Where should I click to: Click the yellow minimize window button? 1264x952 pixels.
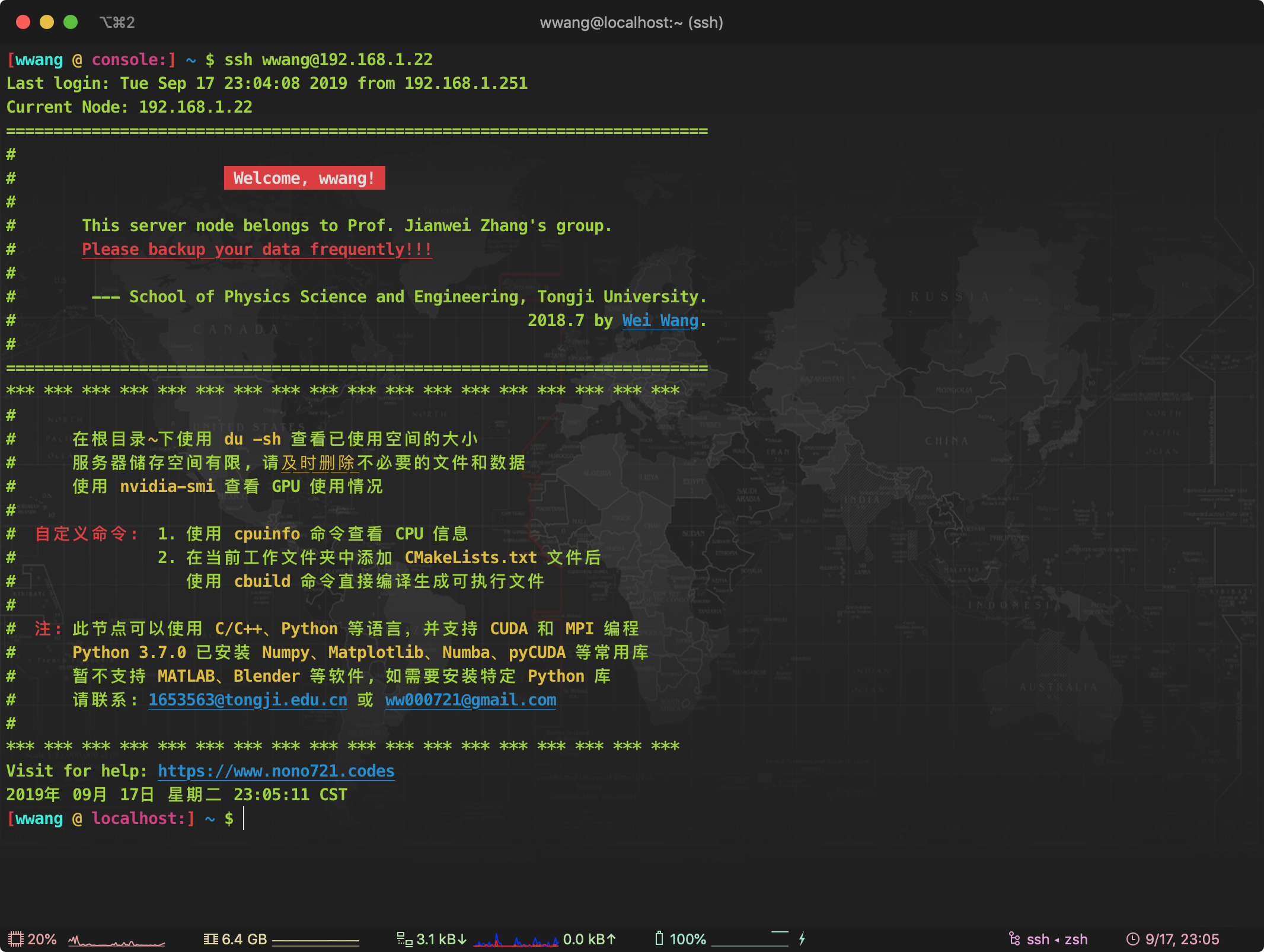coord(47,23)
